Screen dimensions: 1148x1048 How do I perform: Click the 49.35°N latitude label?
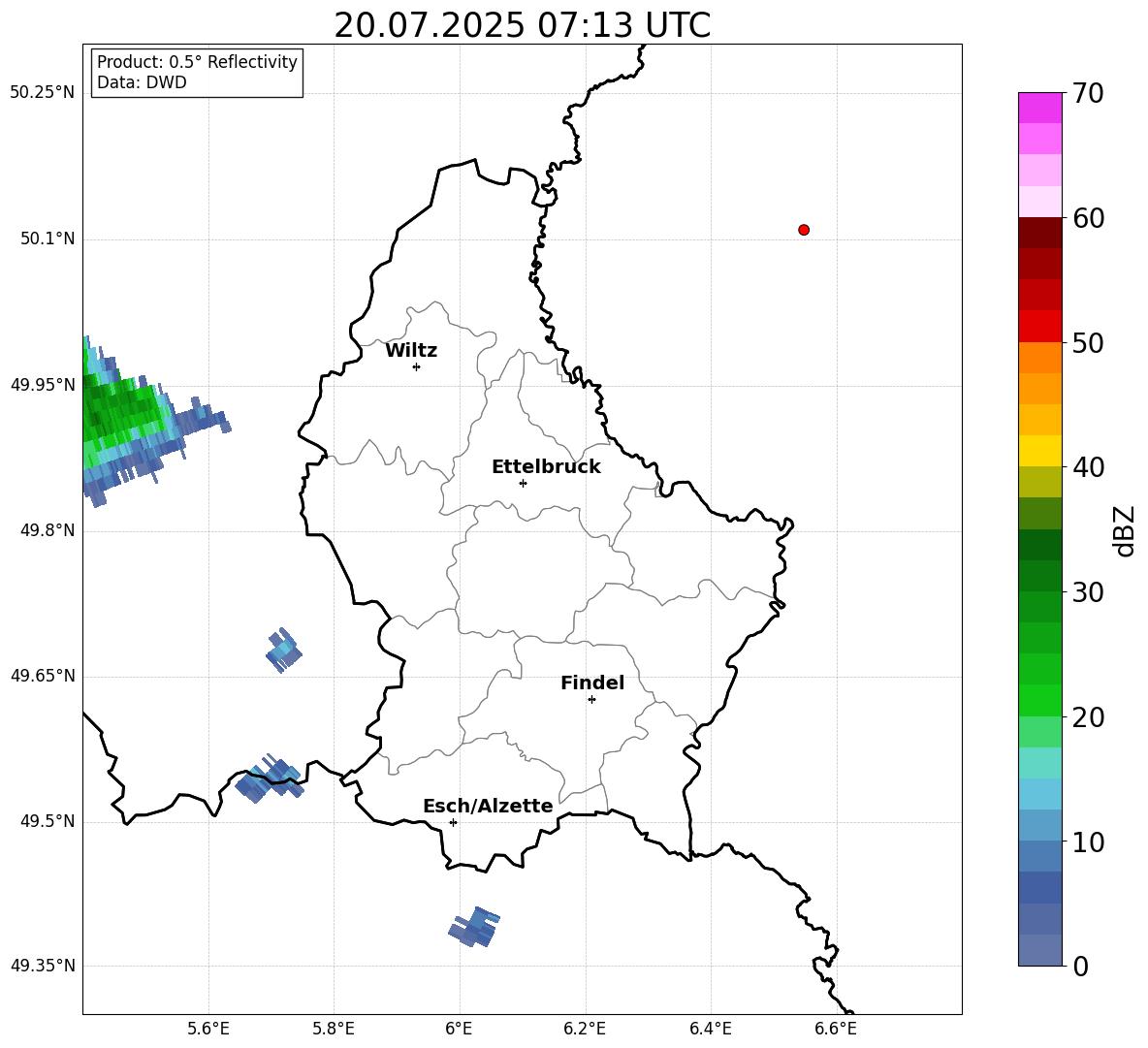click(x=43, y=966)
